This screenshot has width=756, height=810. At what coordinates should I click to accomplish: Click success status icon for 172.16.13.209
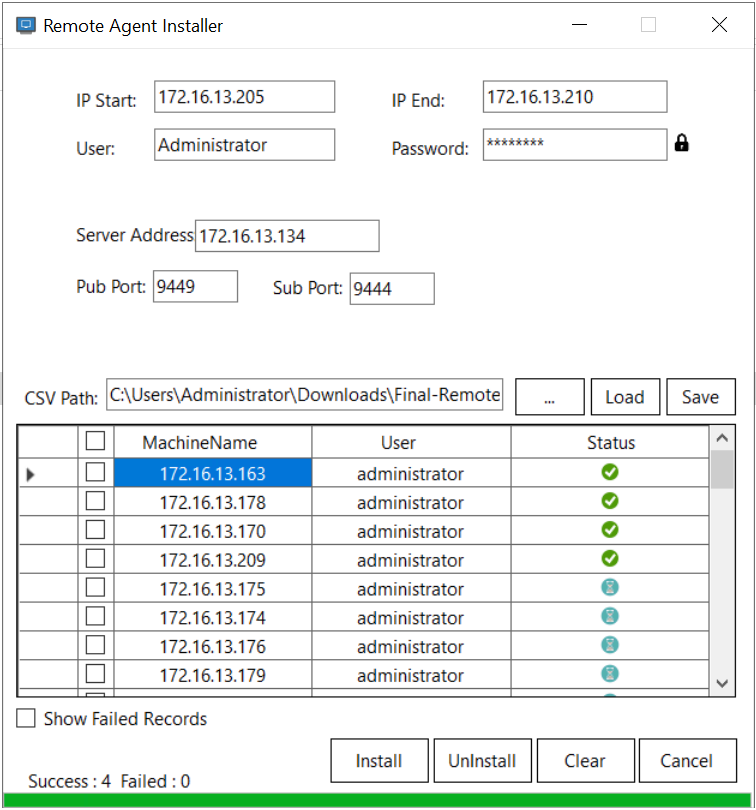pos(610,559)
